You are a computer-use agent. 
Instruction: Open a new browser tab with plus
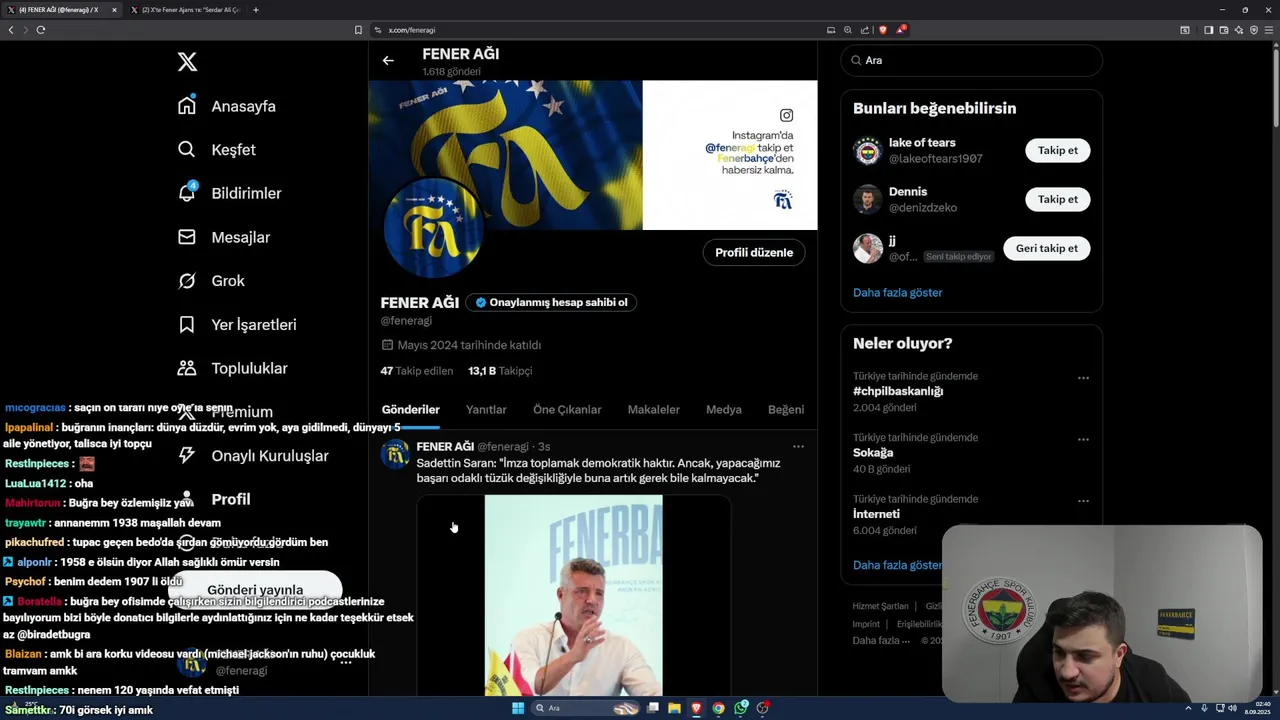pyautogui.click(x=256, y=10)
